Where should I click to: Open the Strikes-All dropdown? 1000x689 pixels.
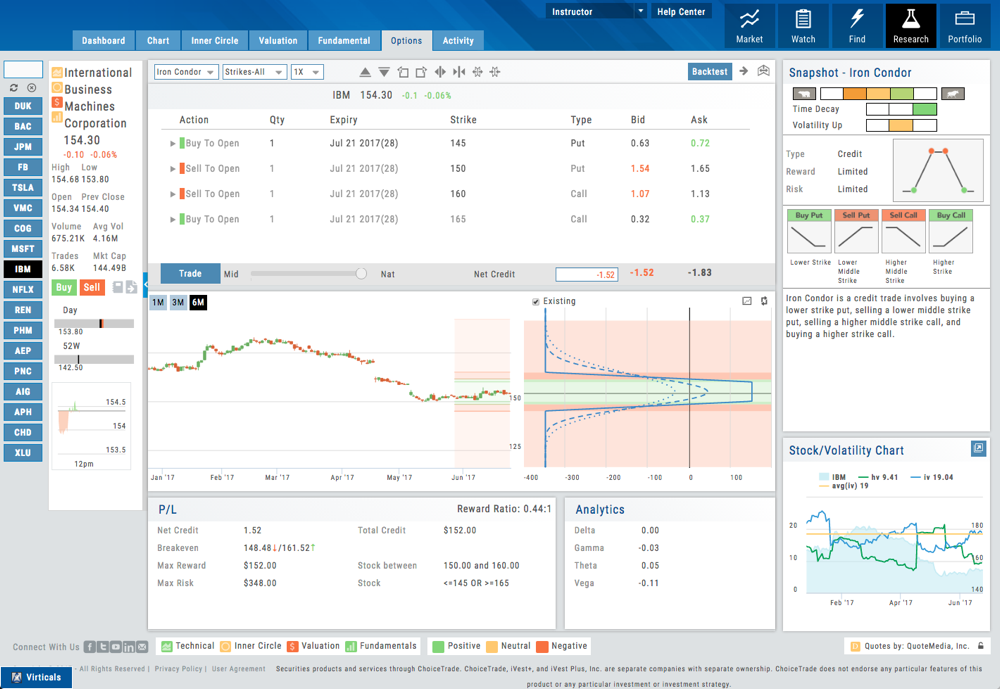(x=254, y=72)
